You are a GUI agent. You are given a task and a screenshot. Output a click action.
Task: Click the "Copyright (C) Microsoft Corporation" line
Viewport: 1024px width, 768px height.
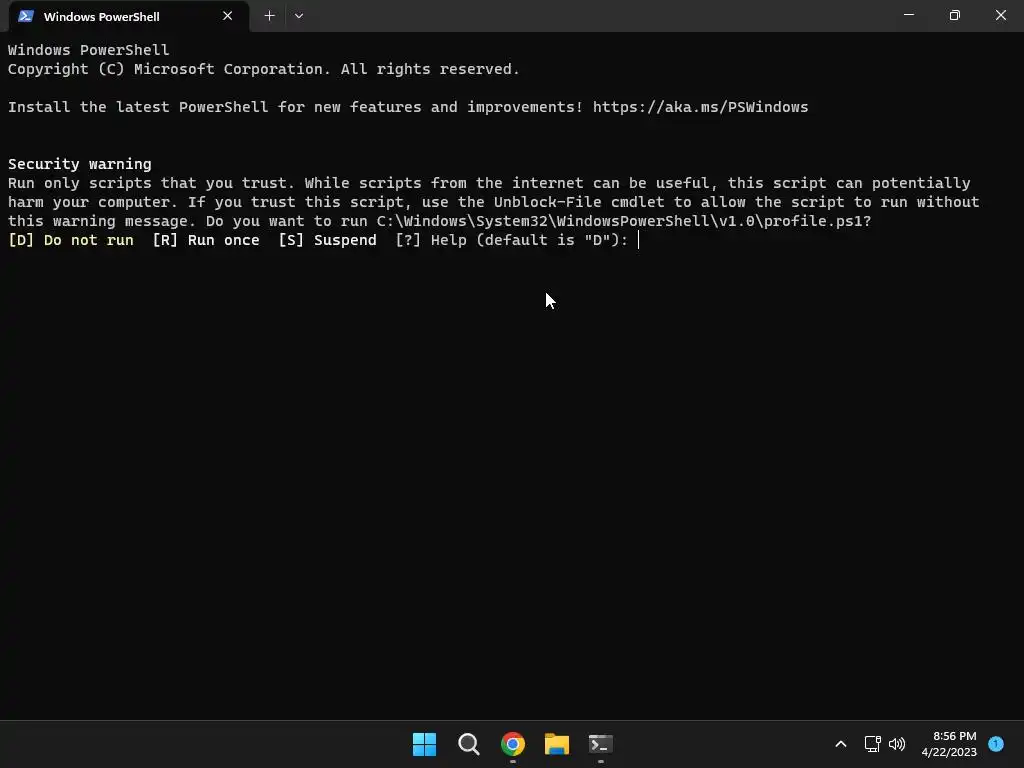(169, 69)
